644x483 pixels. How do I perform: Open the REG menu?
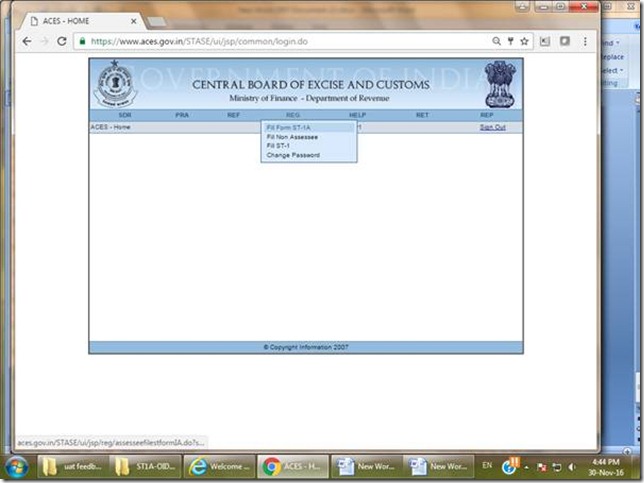click(293, 115)
